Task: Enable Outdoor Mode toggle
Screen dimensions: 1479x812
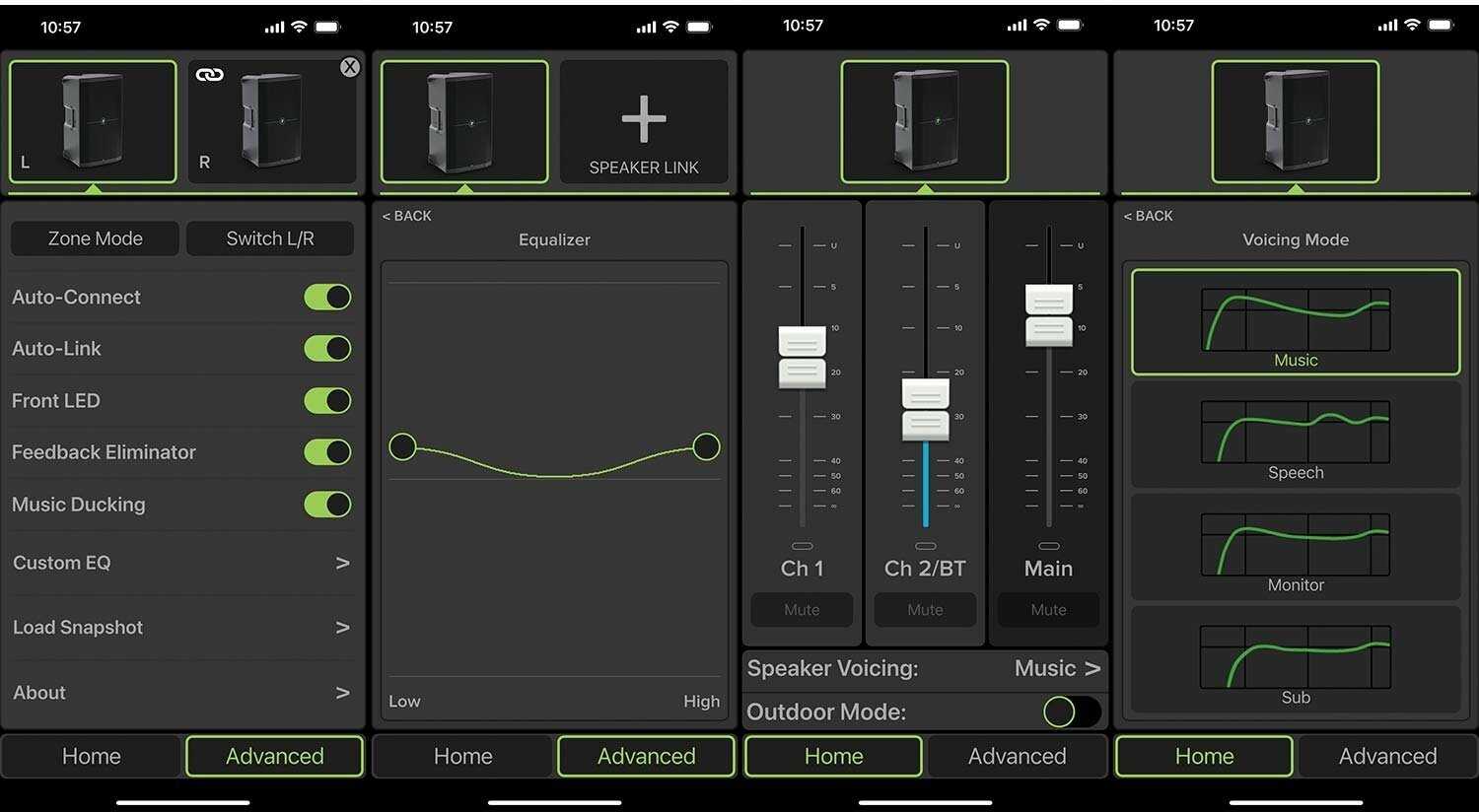Action: pyautogui.click(x=1071, y=711)
